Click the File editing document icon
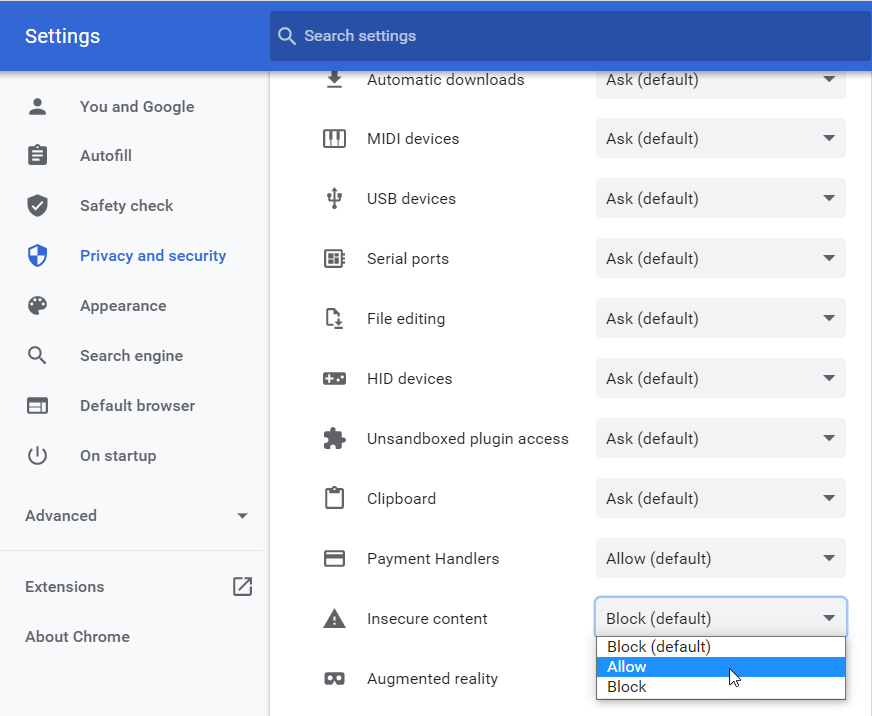This screenshot has width=872, height=716. pos(334,319)
